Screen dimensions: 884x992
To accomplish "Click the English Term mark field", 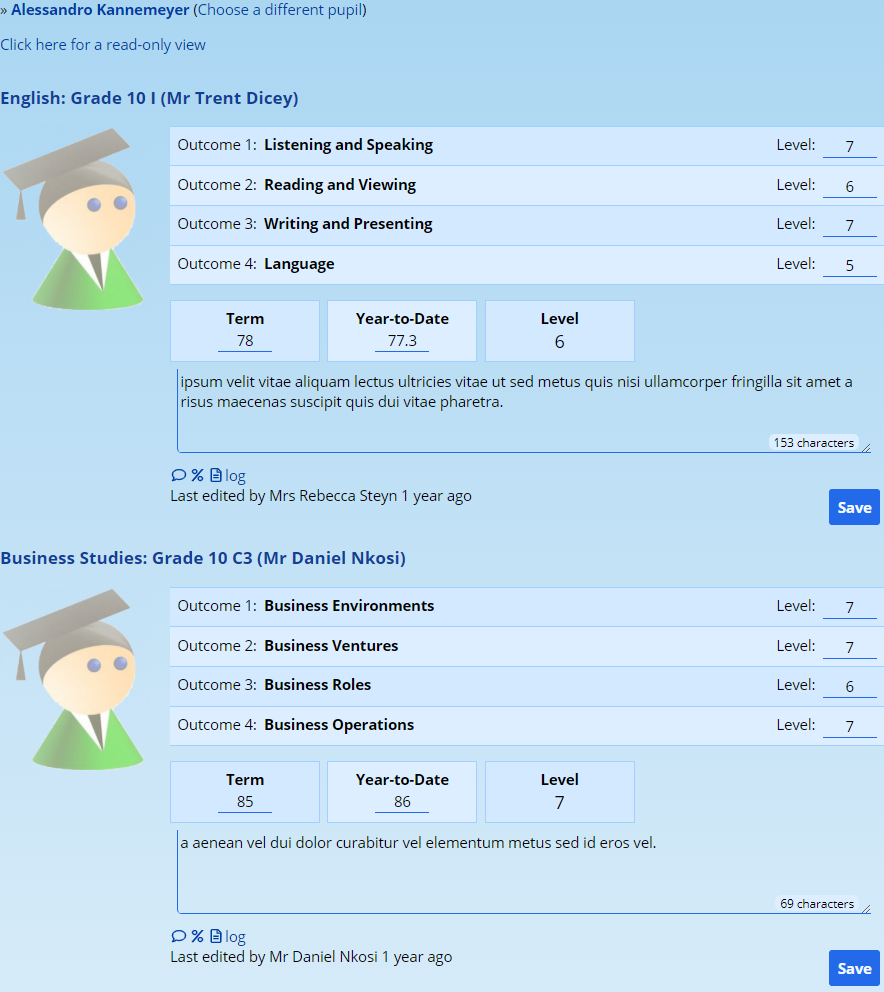I will [x=245, y=341].
